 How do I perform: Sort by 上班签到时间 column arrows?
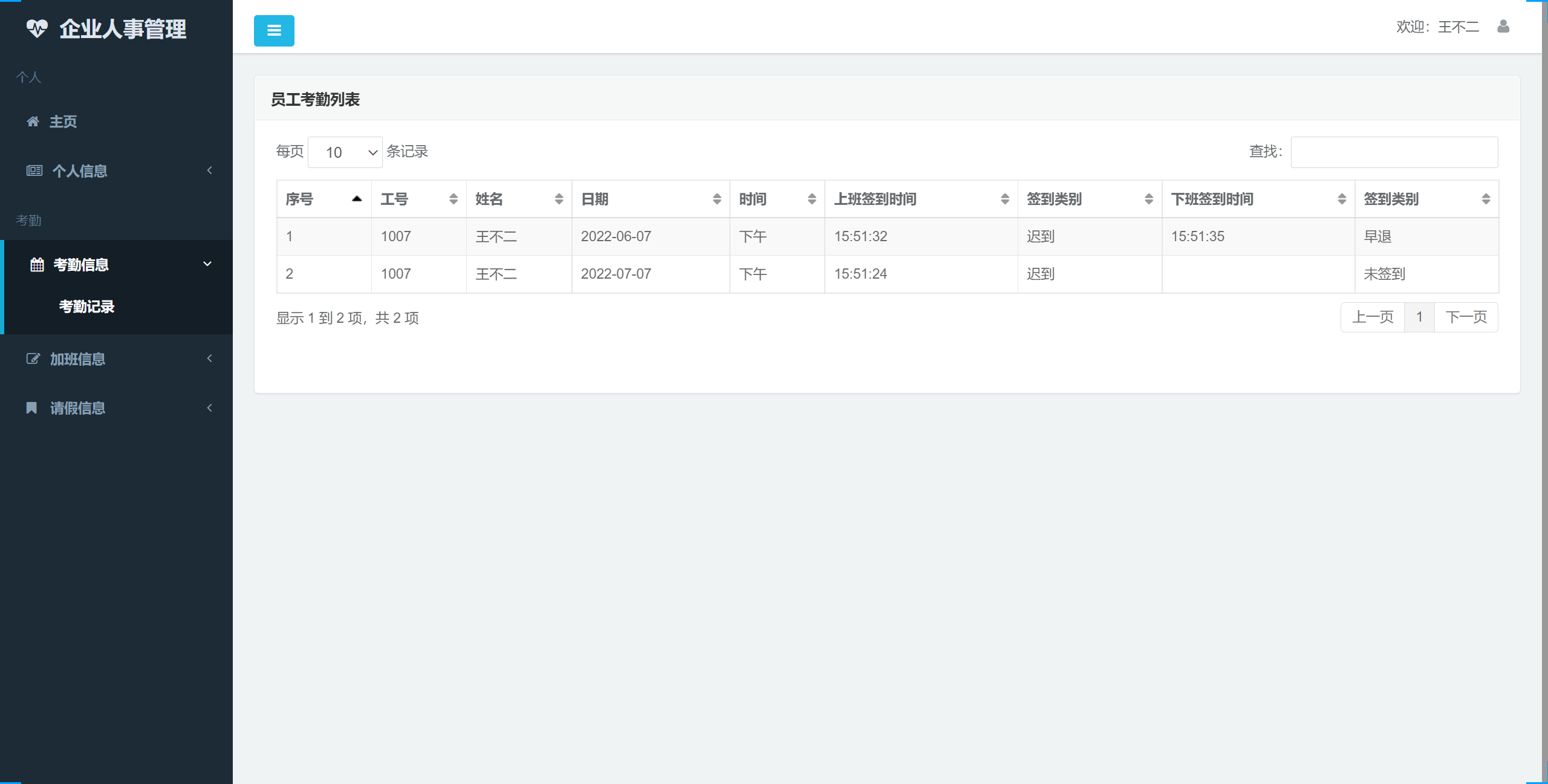1005,199
